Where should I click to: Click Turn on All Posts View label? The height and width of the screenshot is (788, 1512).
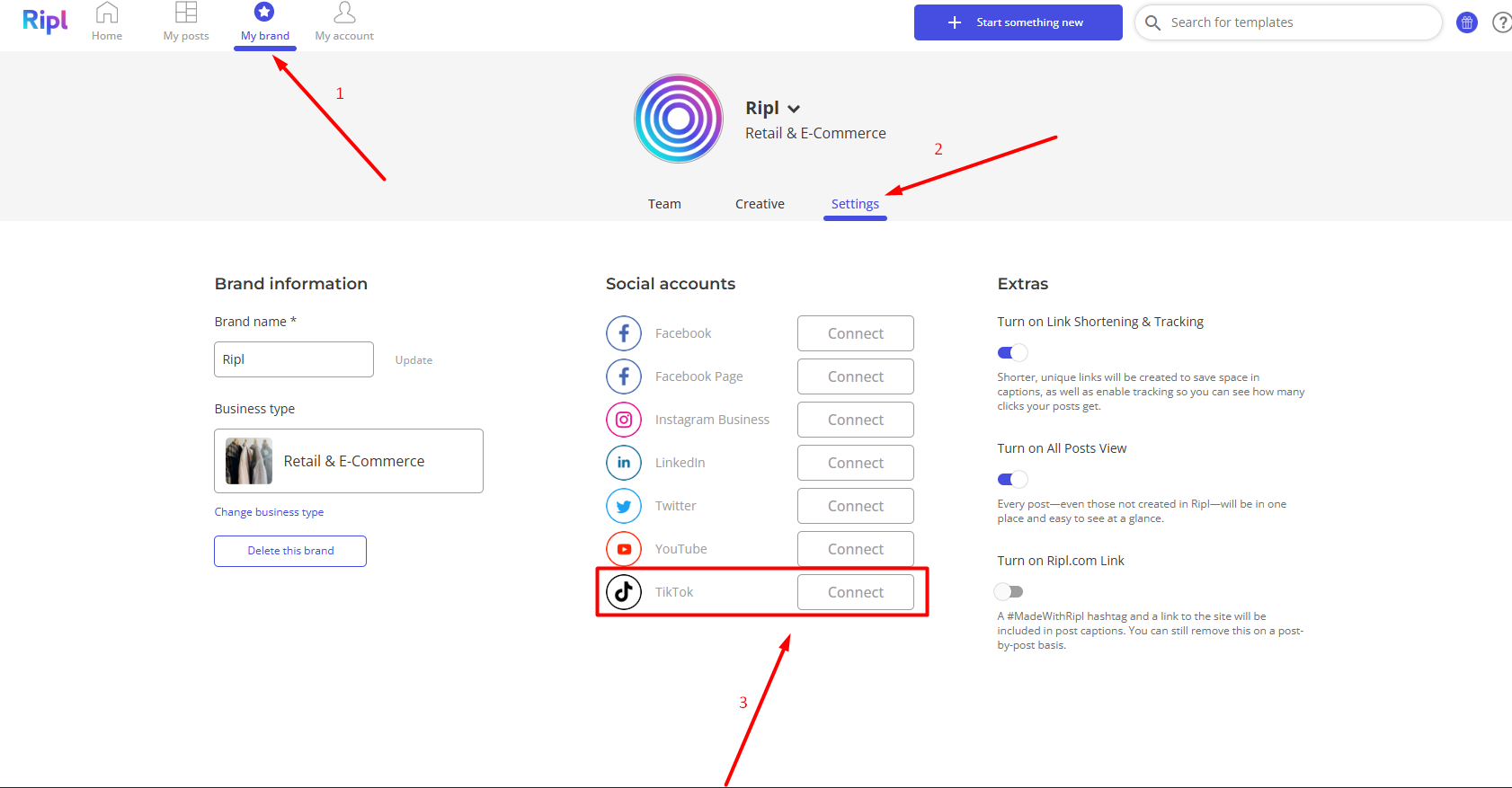click(1062, 448)
